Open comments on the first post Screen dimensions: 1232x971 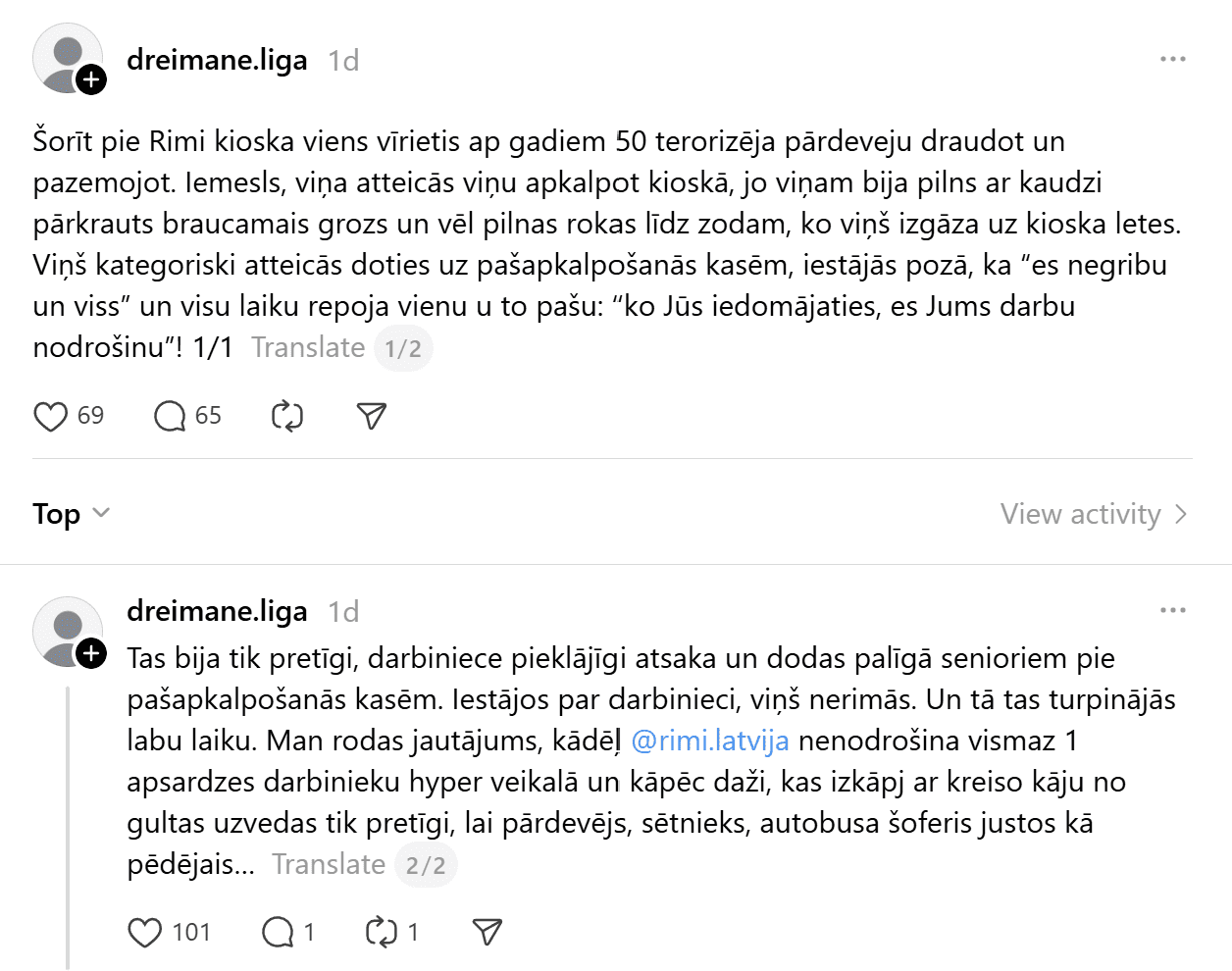tap(170, 417)
